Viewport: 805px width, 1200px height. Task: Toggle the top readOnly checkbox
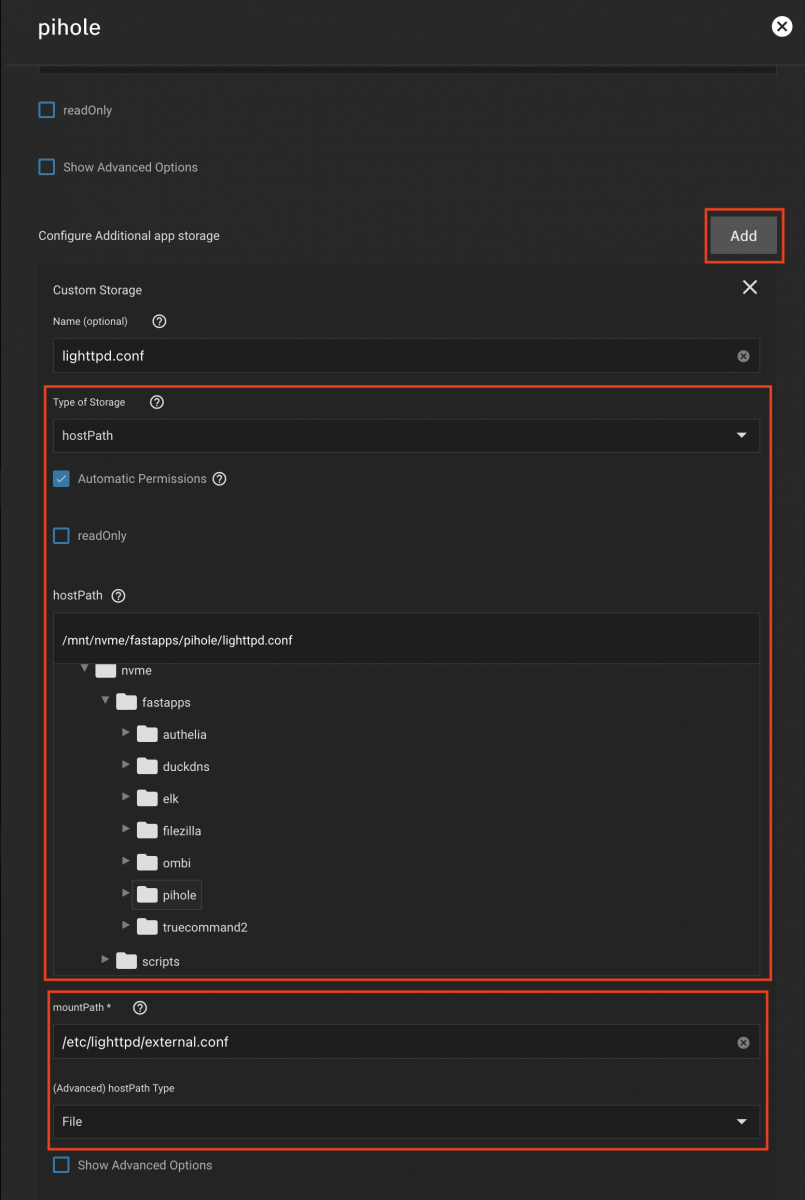tap(47, 110)
